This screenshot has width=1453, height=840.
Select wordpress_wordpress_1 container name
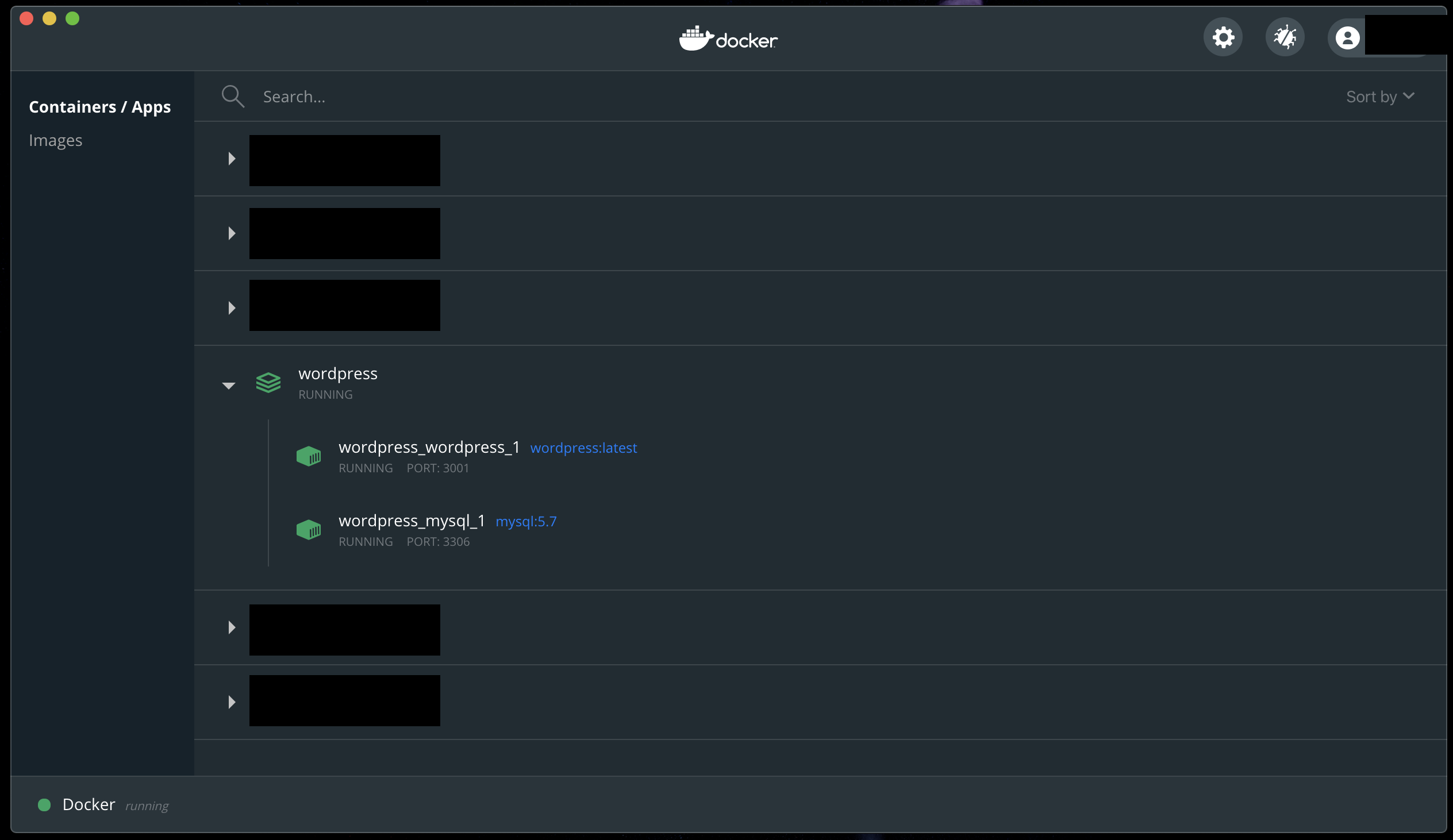click(429, 448)
